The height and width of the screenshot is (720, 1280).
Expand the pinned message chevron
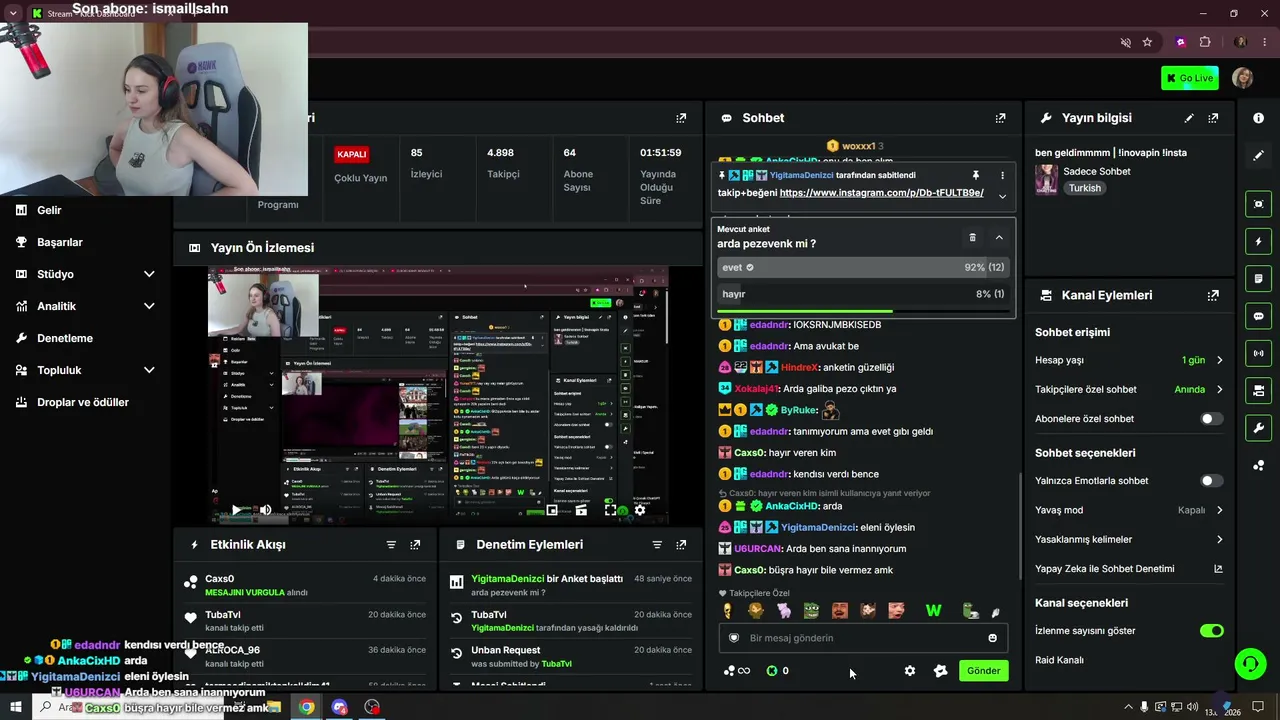pos(1002,196)
